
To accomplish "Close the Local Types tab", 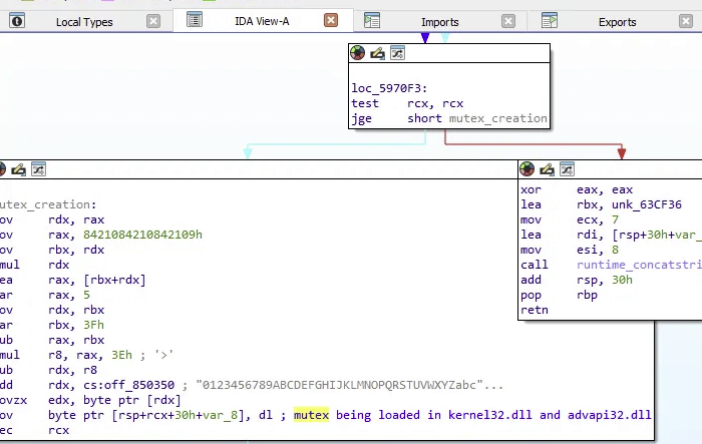I will (x=152, y=20).
